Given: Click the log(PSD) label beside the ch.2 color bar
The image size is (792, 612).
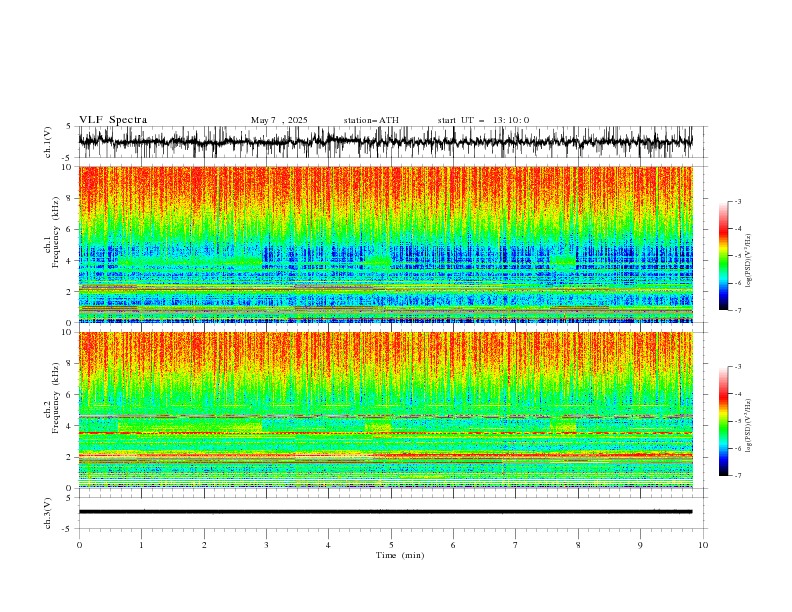Looking at the screenshot, I should tap(748, 426).
